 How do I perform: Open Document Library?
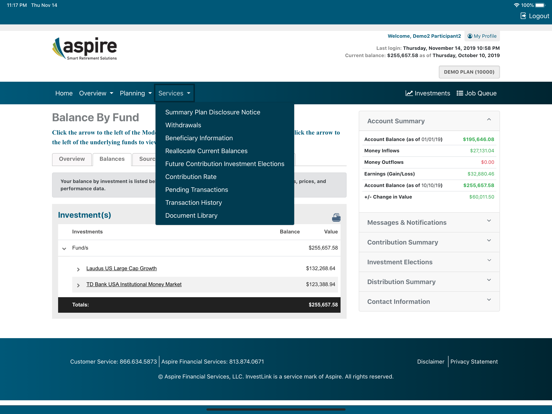tap(191, 215)
